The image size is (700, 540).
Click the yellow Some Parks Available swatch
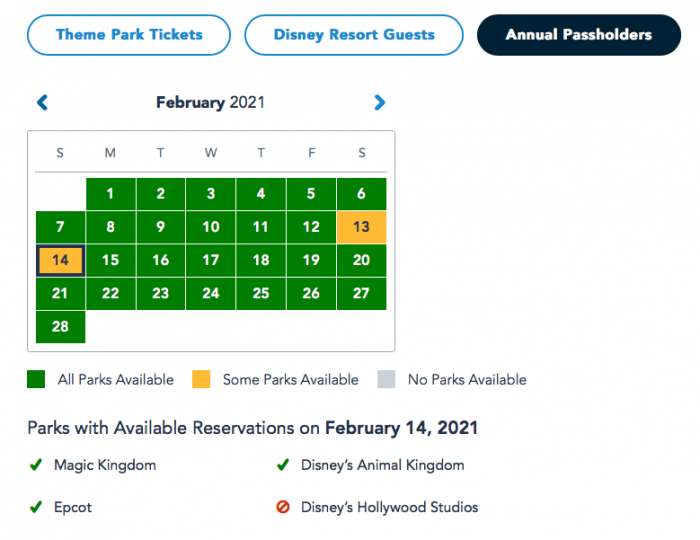(201, 379)
